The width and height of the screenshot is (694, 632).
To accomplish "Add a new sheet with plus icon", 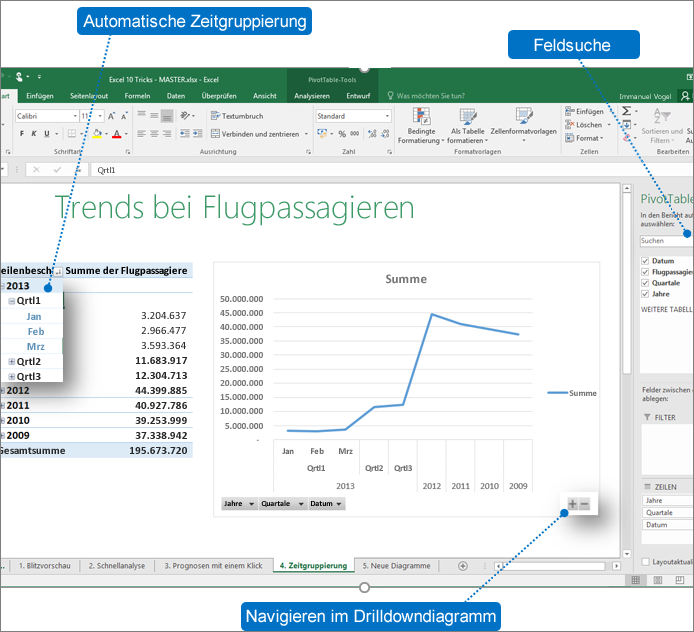I will coord(463,566).
